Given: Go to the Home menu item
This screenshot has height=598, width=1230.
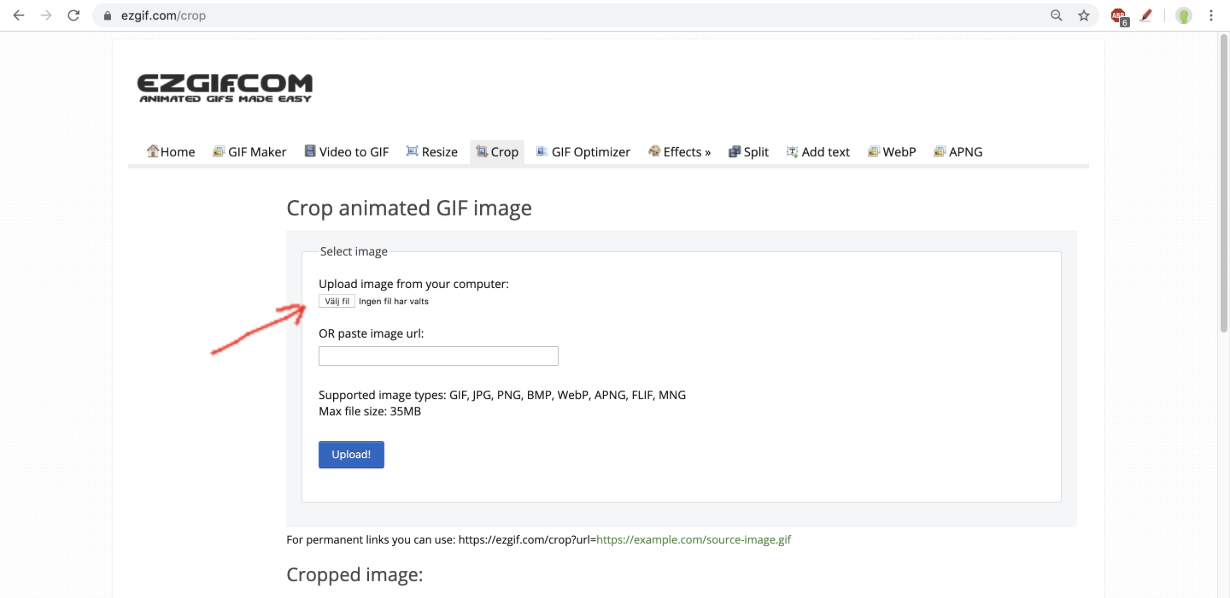Looking at the screenshot, I should click(x=171, y=152).
